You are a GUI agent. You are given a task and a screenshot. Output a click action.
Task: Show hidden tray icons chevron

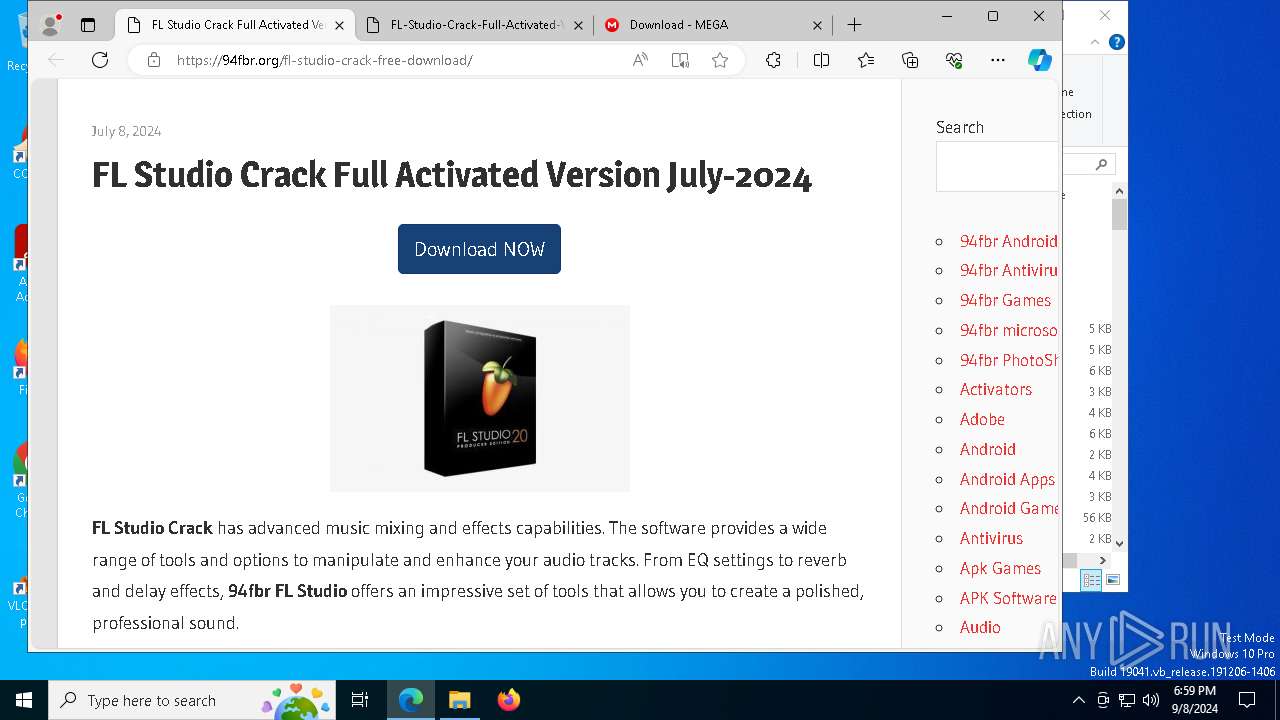[x=1078, y=700]
